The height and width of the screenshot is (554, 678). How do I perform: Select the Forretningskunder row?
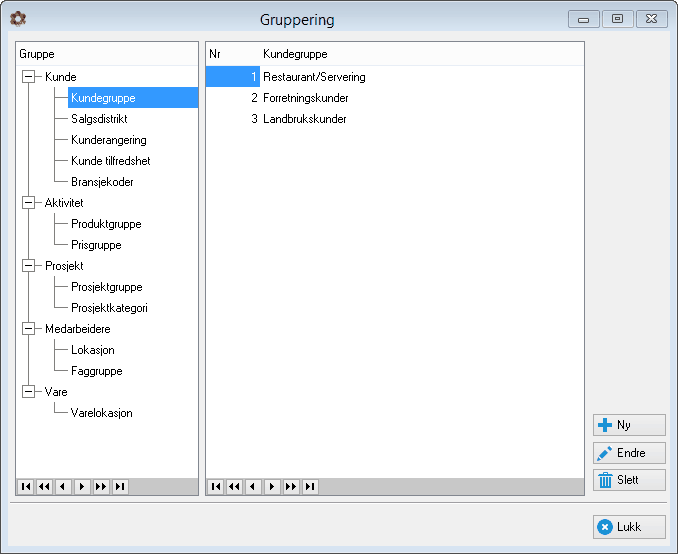(394, 98)
